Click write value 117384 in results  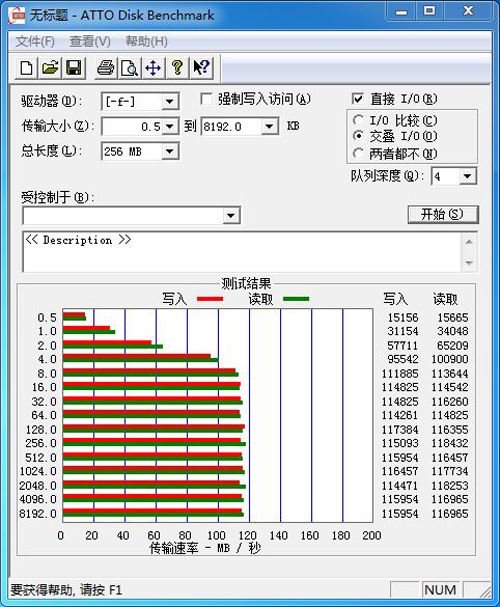pos(400,430)
